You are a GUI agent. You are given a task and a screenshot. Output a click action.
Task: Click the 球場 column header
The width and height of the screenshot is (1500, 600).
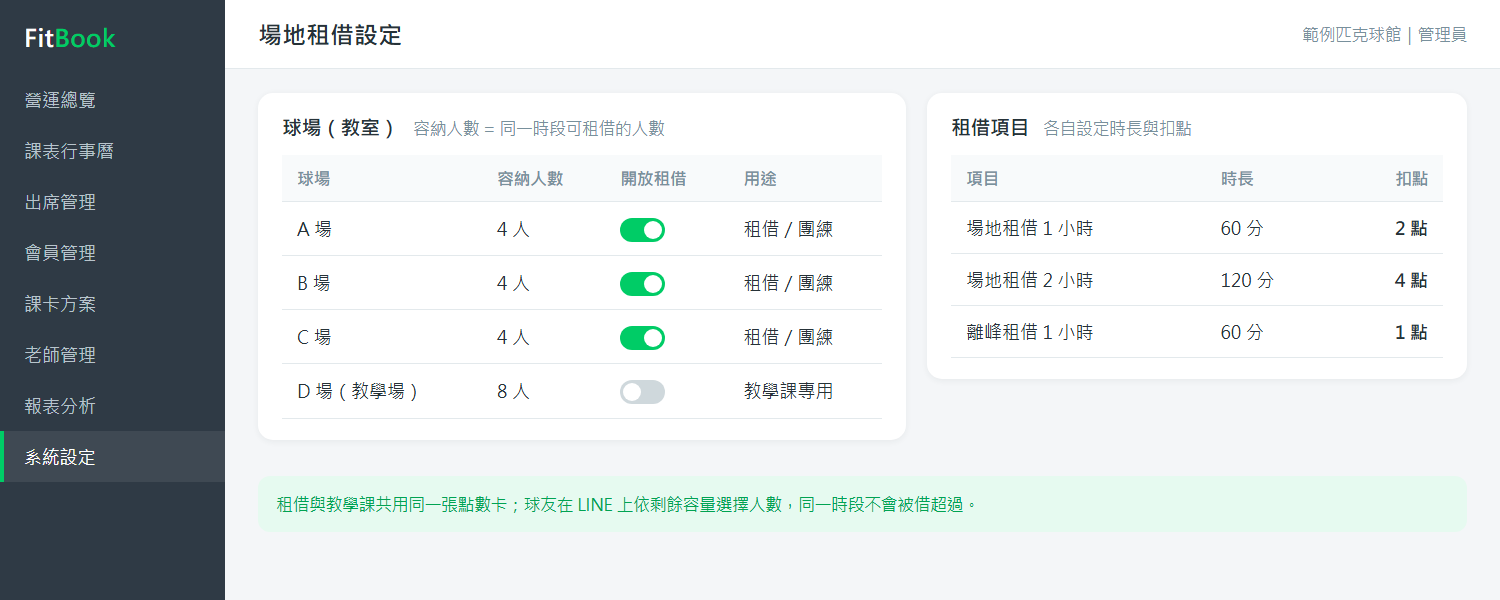(x=314, y=179)
